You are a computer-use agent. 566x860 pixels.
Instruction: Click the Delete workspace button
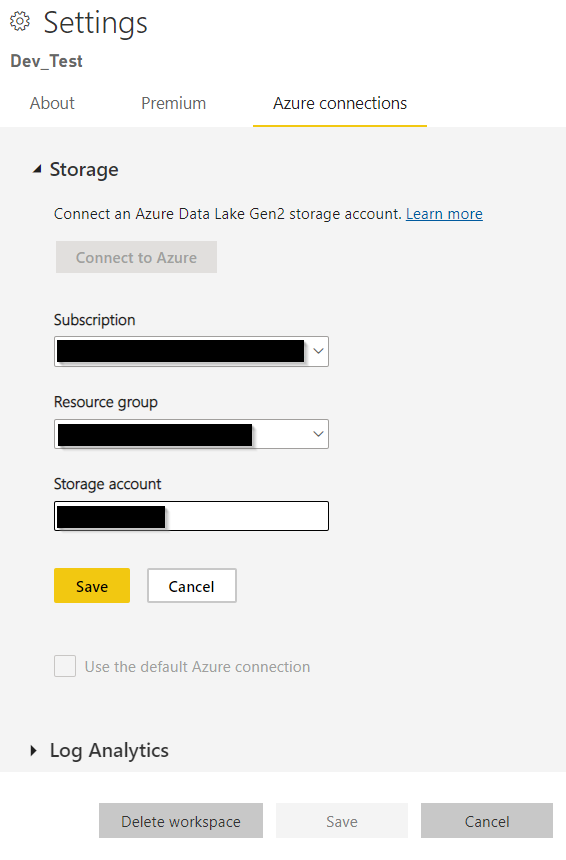tap(181, 821)
